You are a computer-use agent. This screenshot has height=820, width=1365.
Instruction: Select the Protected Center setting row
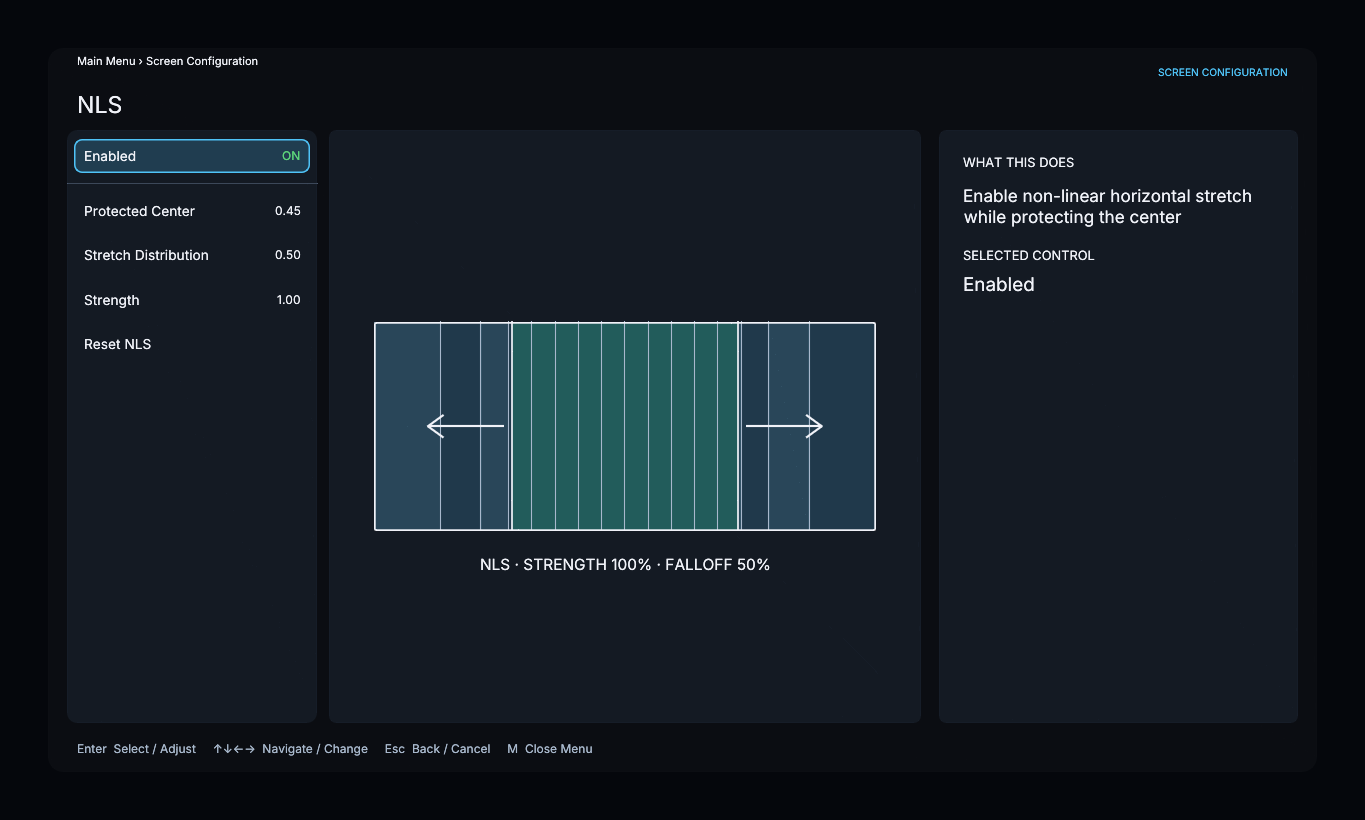(x=192, y=211)
